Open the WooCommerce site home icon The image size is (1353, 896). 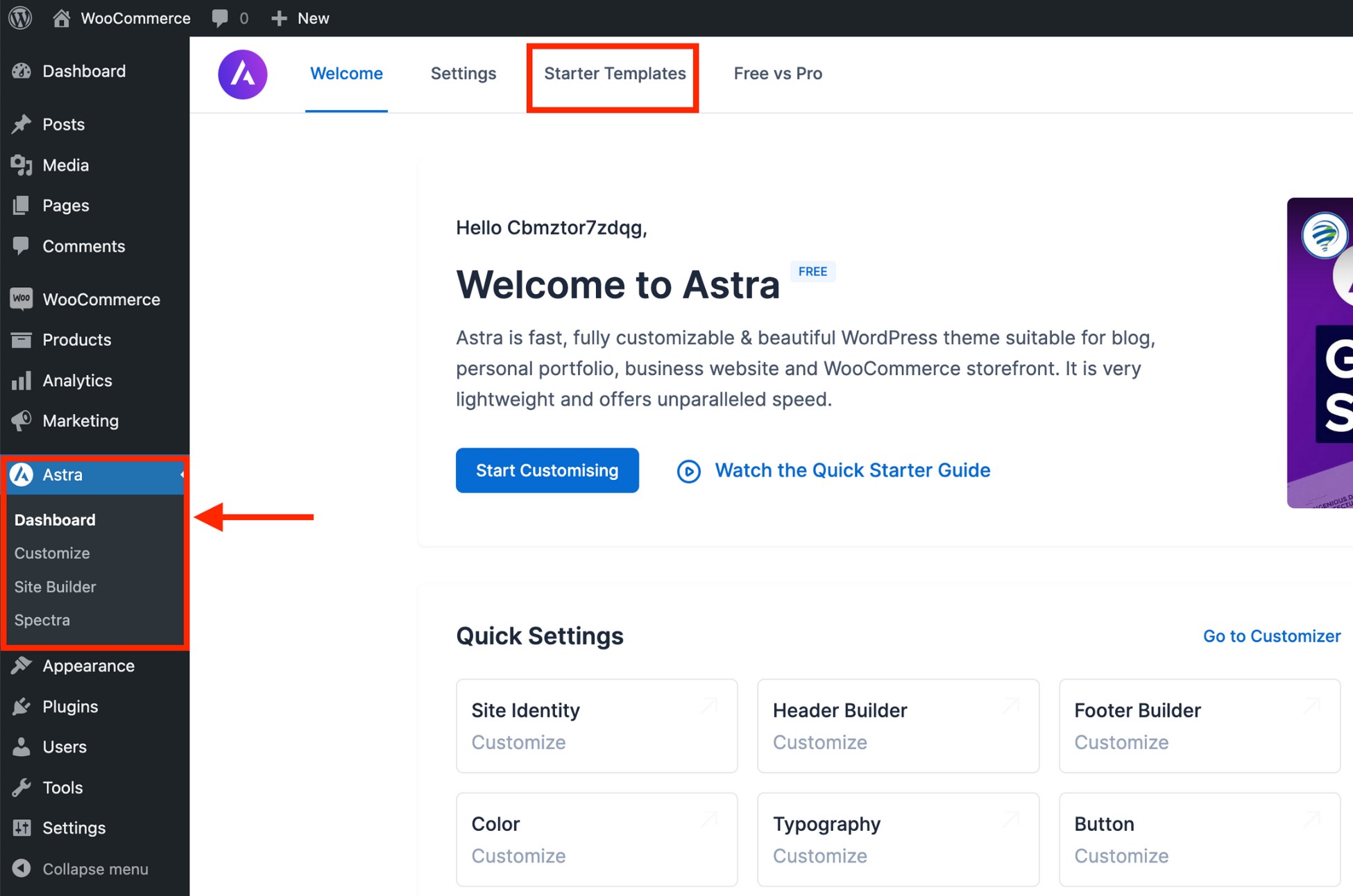tap(61, 18)
